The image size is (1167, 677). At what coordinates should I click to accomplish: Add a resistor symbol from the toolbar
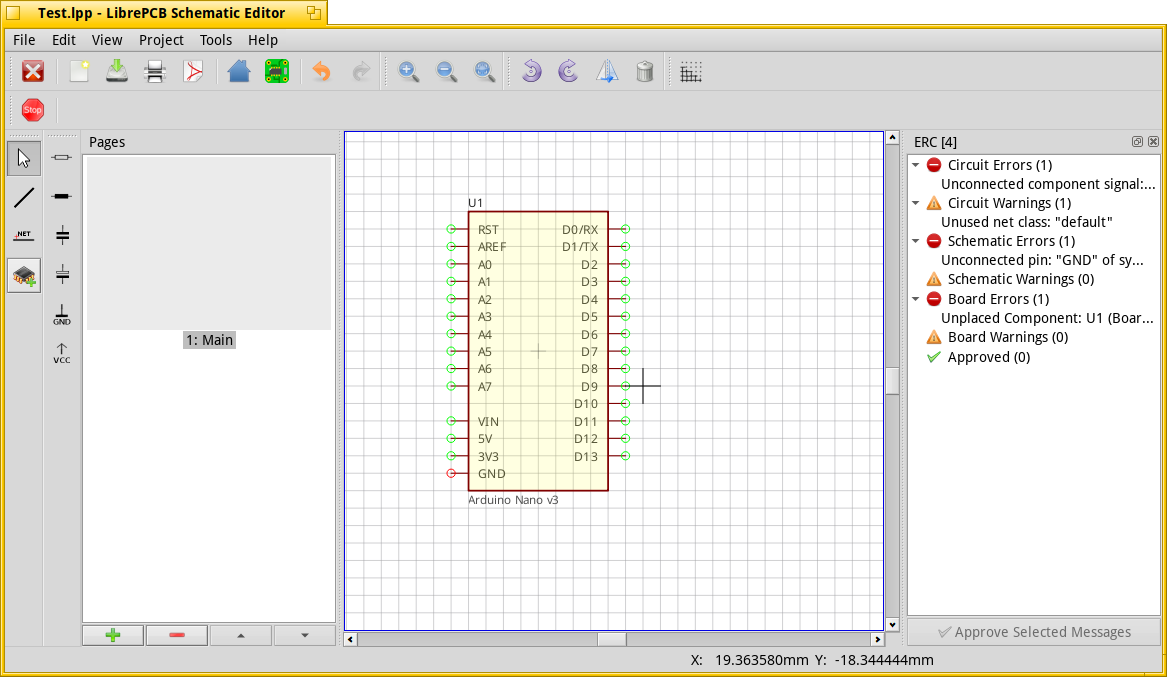pyautogui.click(x=62, y=158)
